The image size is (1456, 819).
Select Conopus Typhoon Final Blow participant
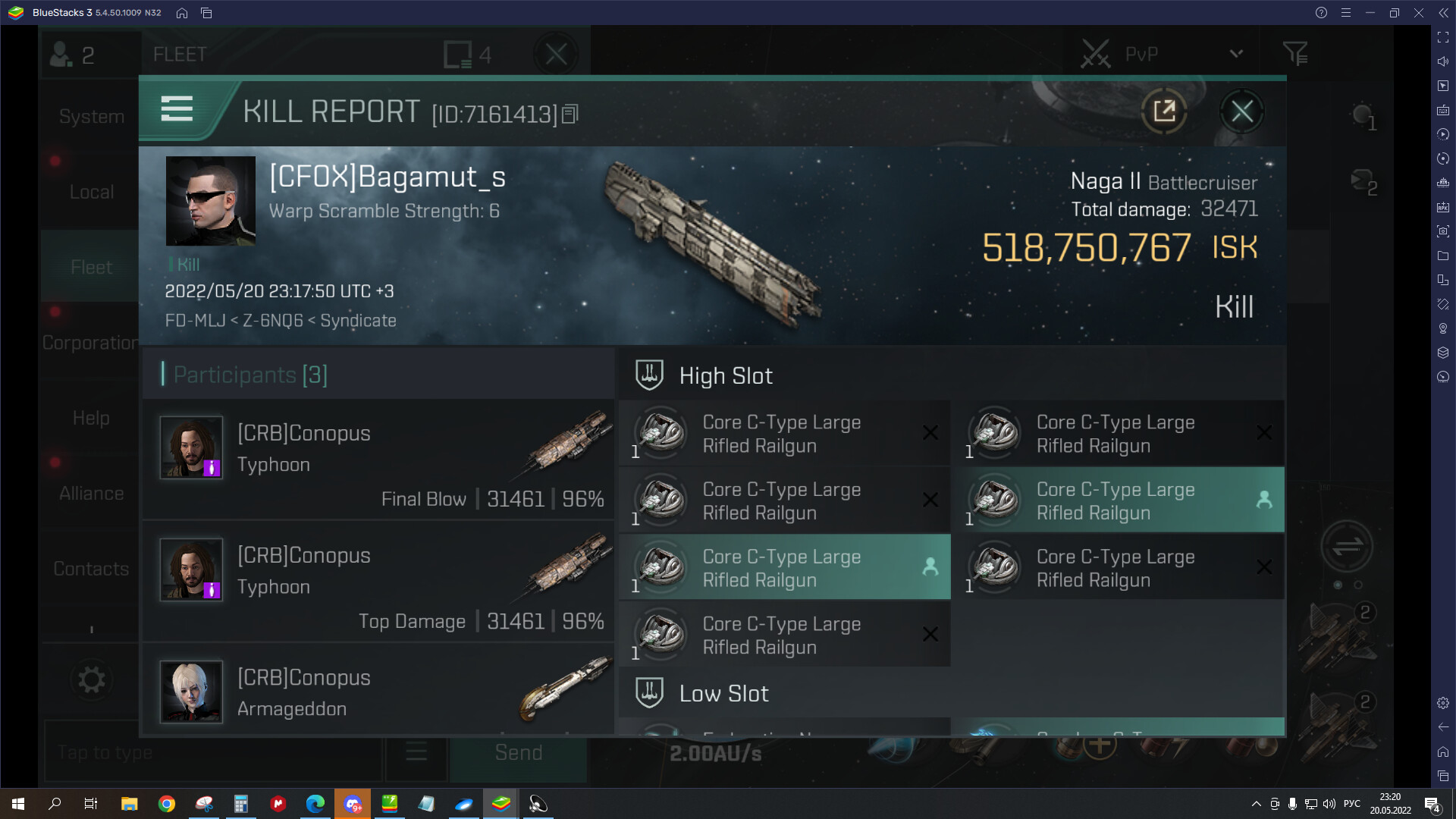point(378,460)
